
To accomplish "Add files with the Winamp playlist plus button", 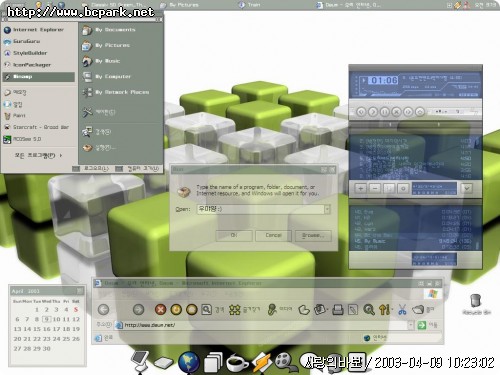I will pos(360,189).
